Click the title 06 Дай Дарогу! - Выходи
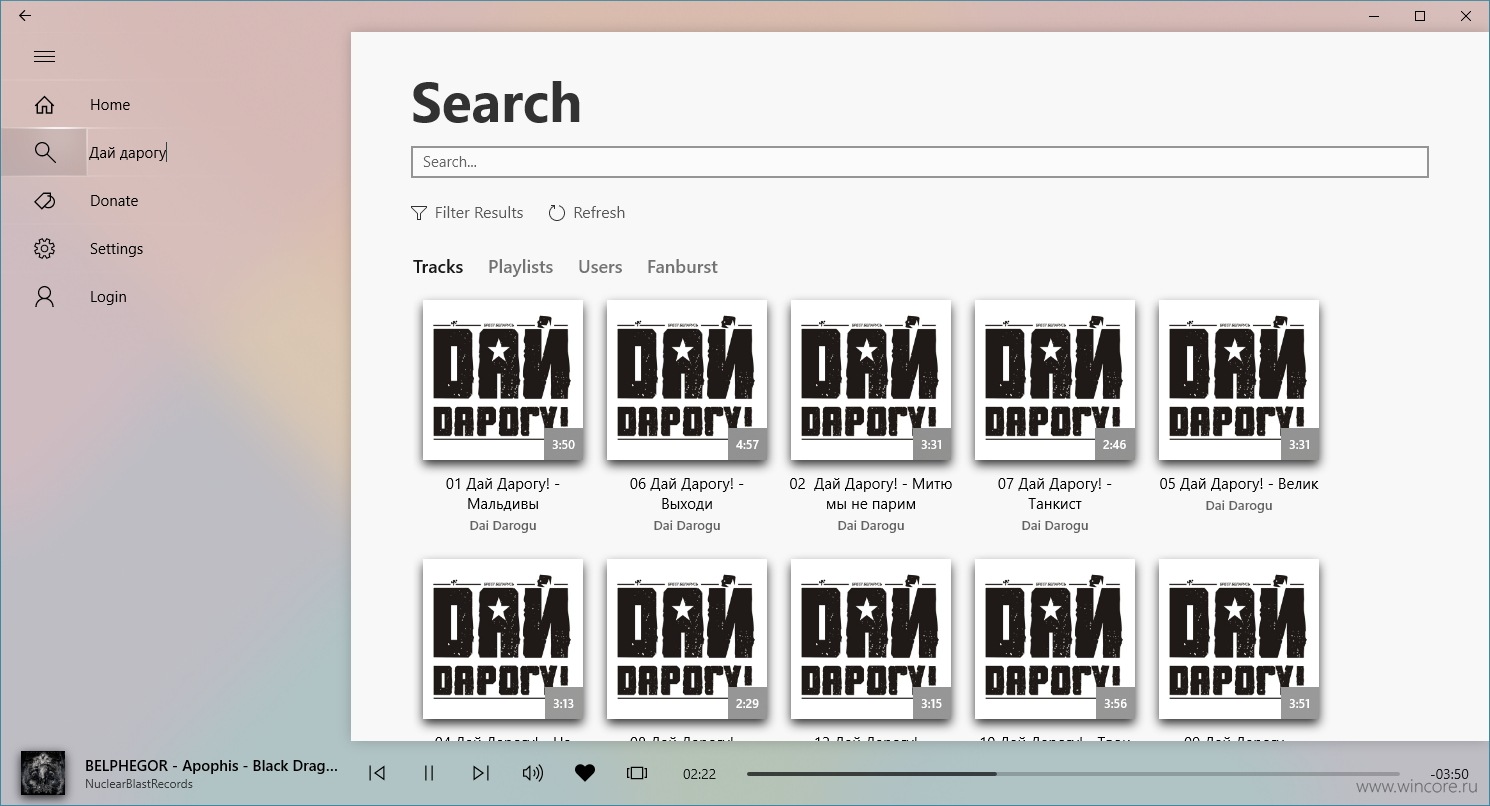 coord(687,494)
